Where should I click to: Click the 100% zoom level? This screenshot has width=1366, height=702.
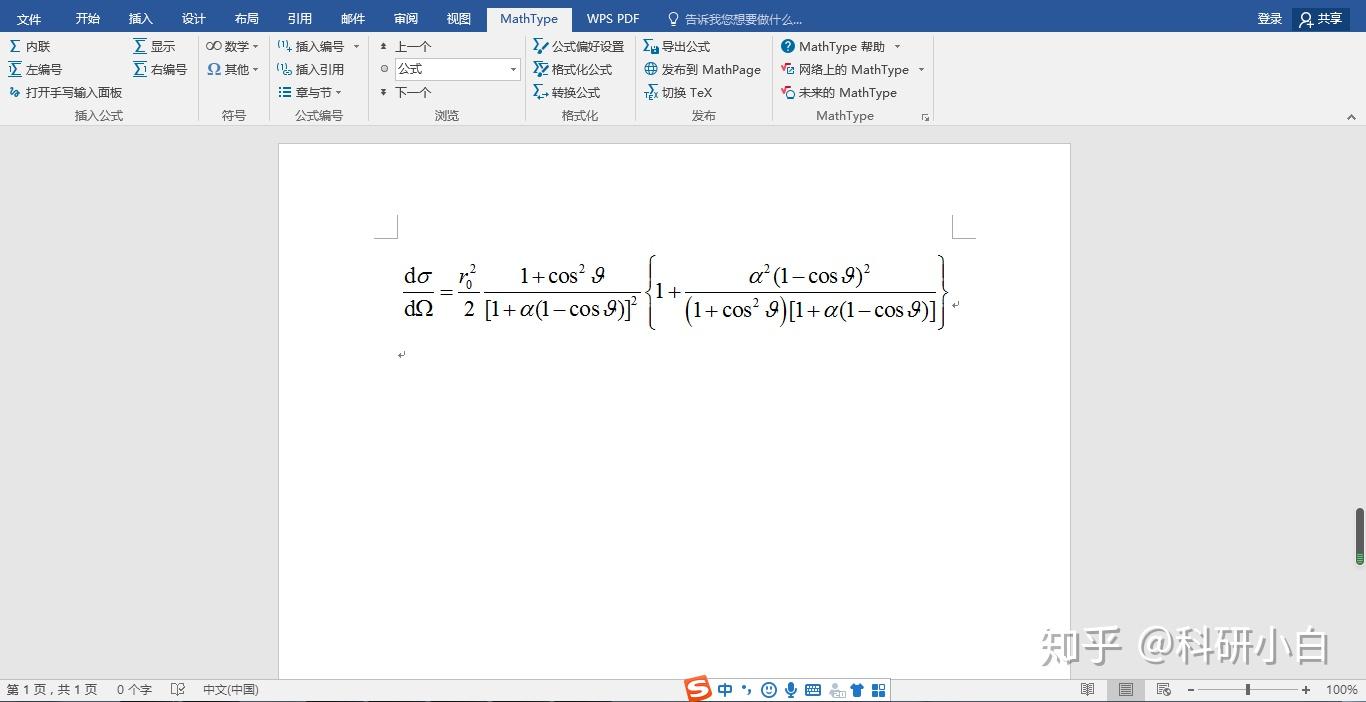[x=1341, y=689]
